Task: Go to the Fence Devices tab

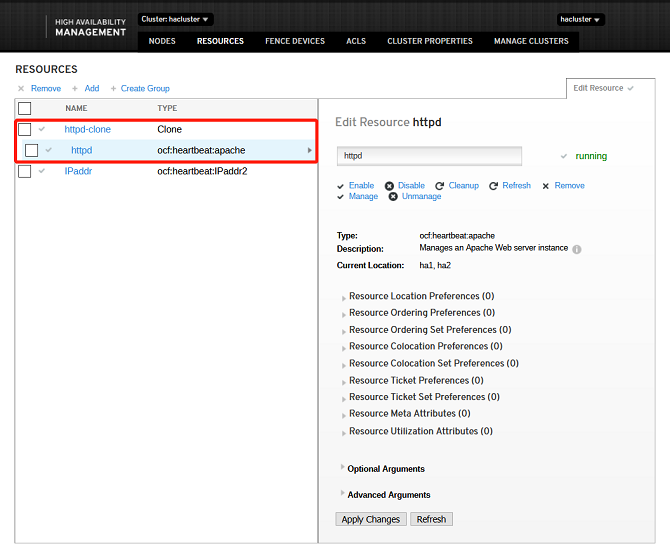Action: tap(295, 41)
